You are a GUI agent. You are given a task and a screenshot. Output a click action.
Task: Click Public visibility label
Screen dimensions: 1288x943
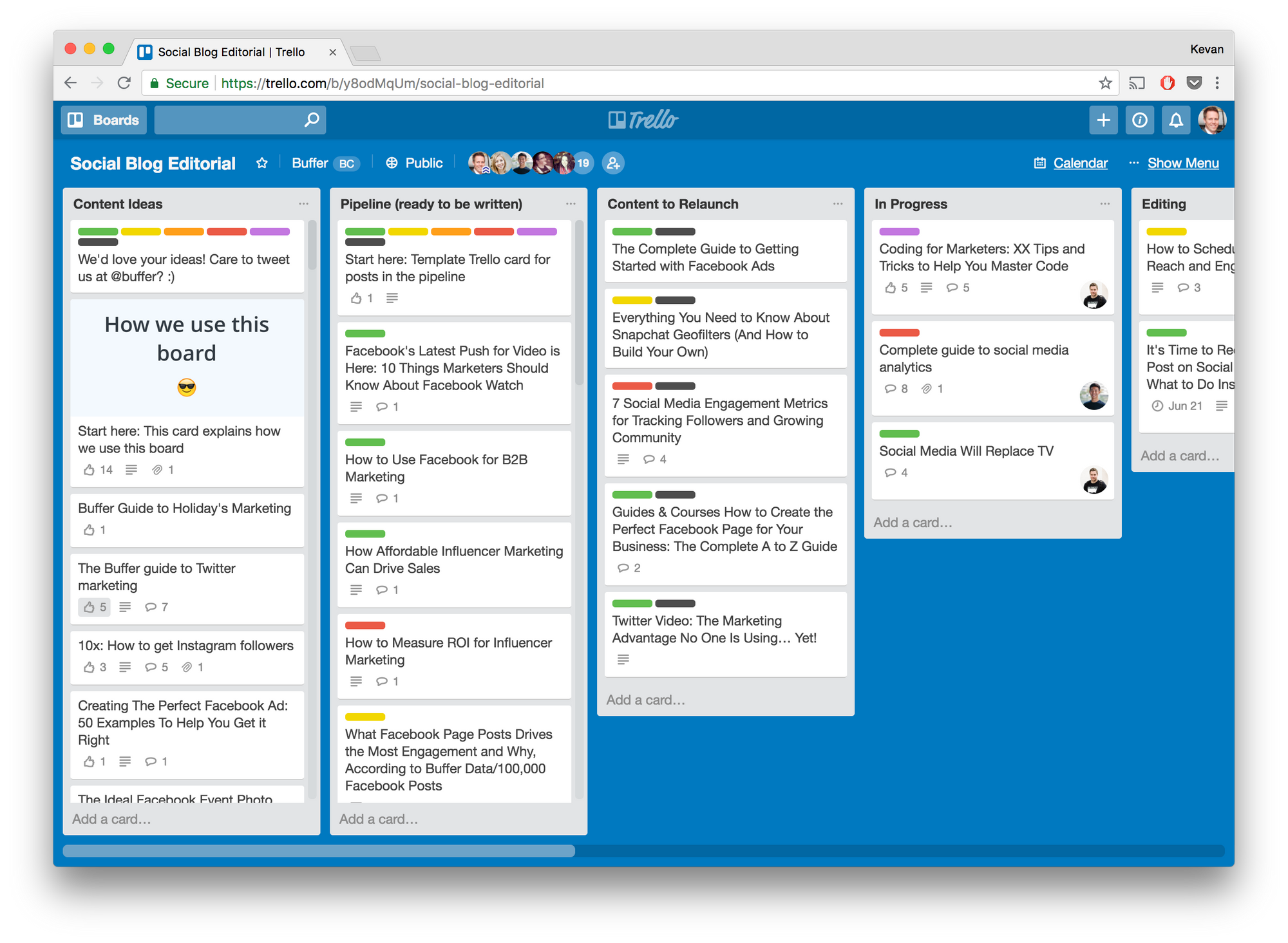(x=415, y=163)
